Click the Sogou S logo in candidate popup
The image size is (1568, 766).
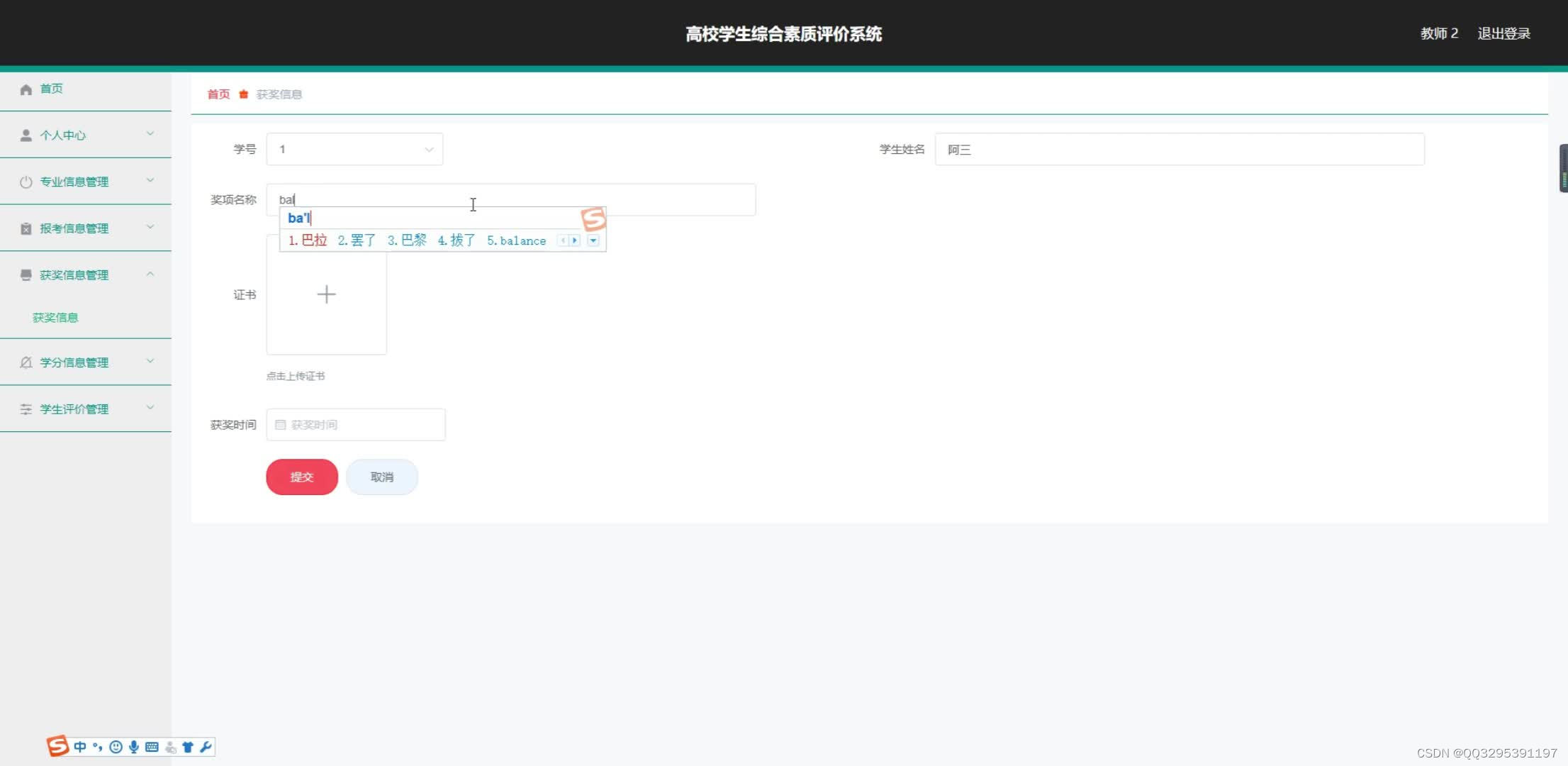click(x=593, y=218)
